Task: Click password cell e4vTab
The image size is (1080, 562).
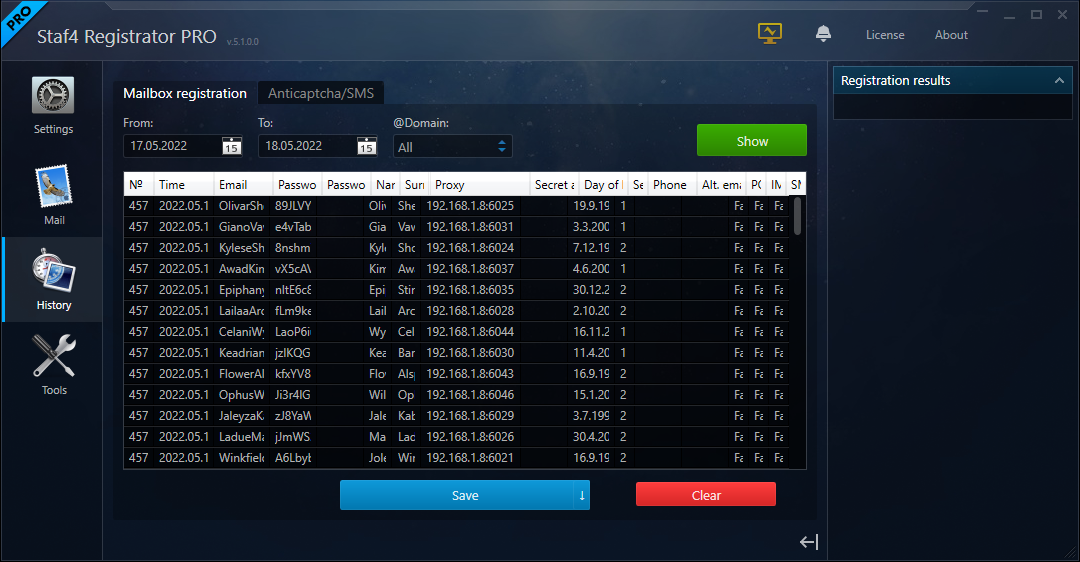Action: pos(293,227)
